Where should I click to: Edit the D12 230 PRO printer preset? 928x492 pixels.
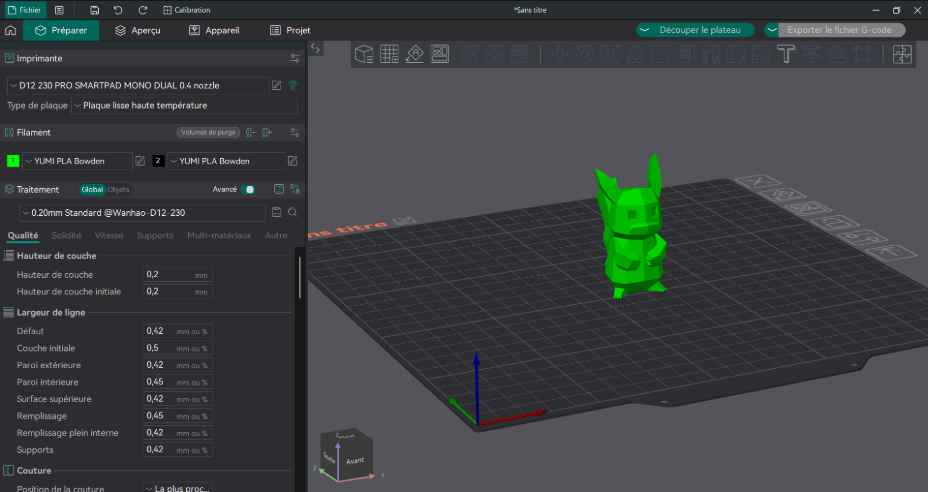[276, 85]
